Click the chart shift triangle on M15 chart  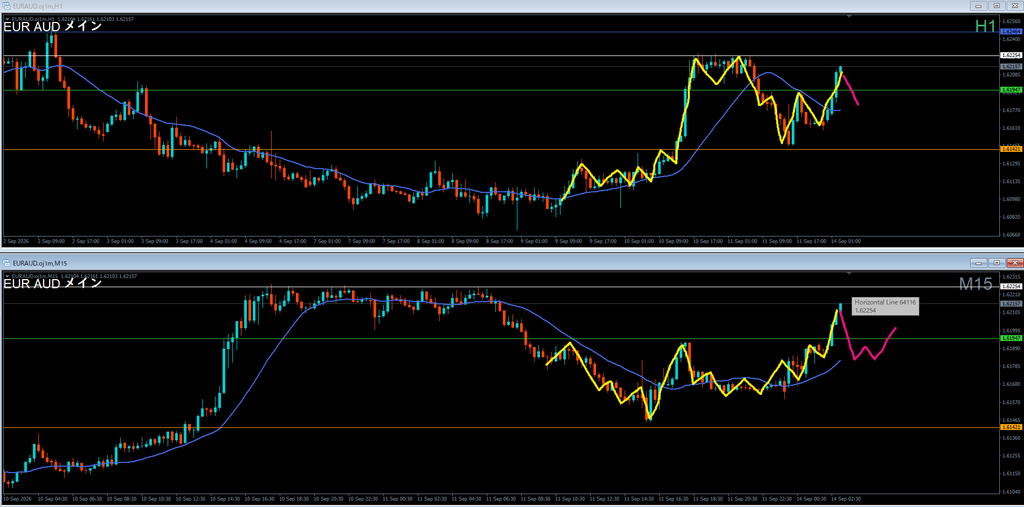850,273
